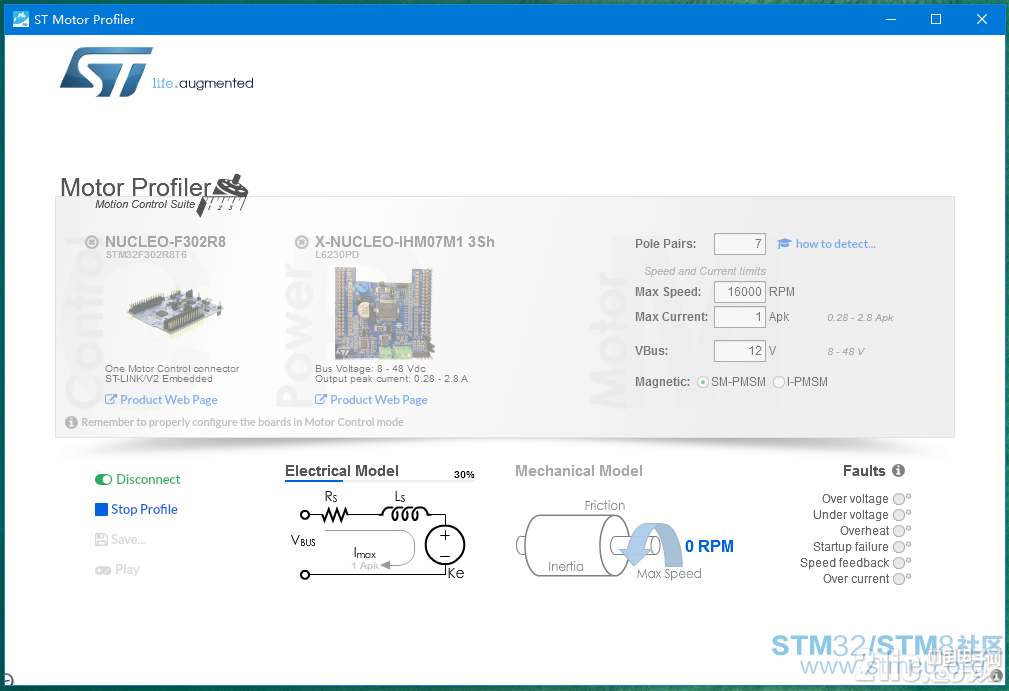Click Stop Profile button
The width and height of the screenshot is (1009, 691).
click(136, 509)
